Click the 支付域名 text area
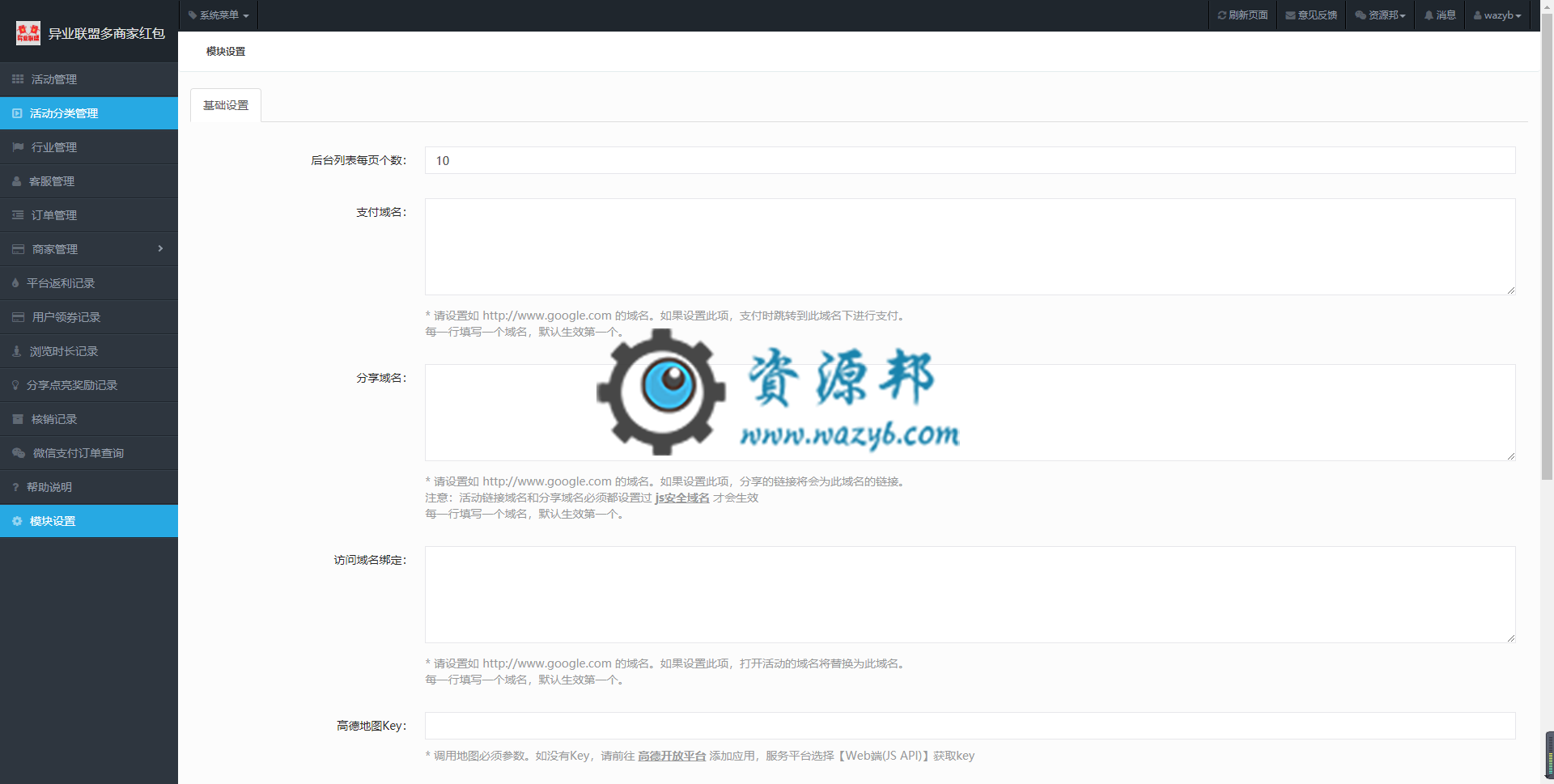This screenshot has height=784, width=1554. point(970,247)
